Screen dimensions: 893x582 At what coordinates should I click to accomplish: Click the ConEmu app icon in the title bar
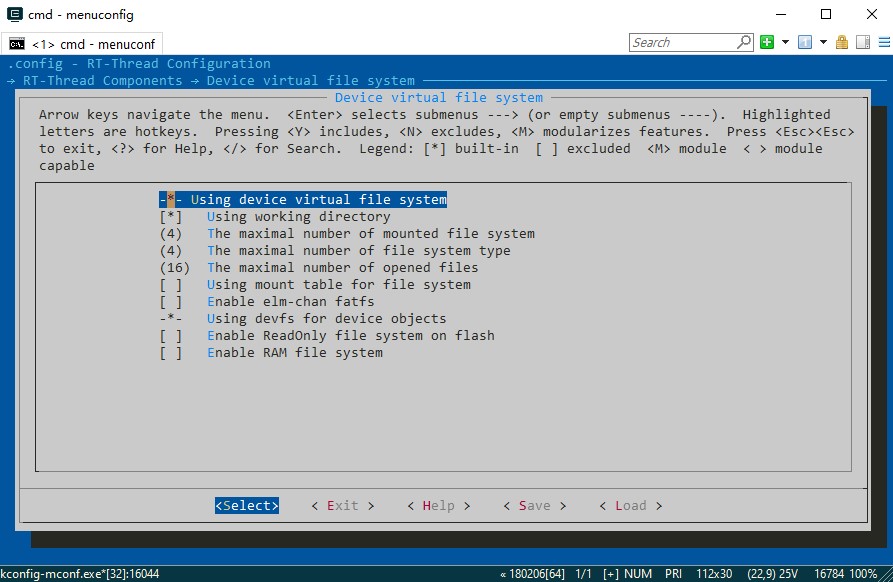14,14
